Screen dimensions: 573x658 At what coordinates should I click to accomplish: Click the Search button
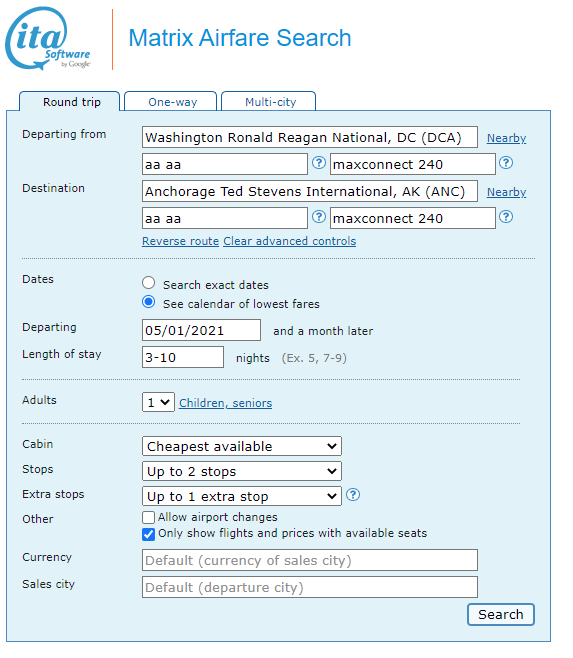coord(501,614)
